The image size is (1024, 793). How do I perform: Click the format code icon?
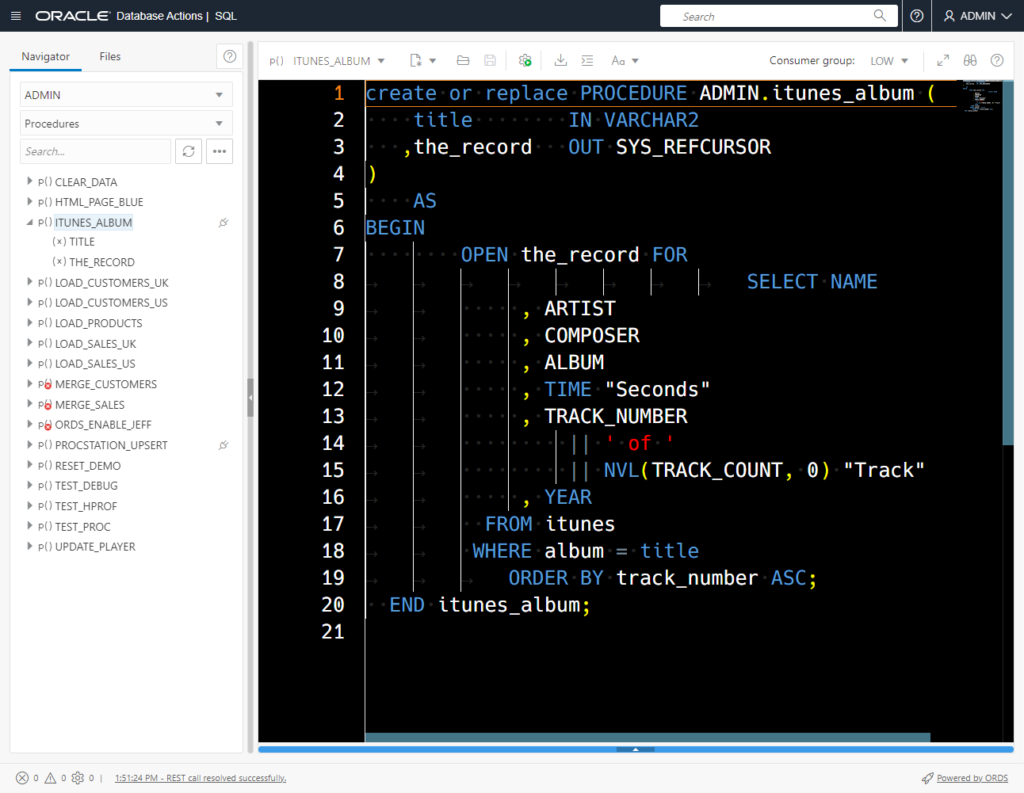click(x=587, y=61)
